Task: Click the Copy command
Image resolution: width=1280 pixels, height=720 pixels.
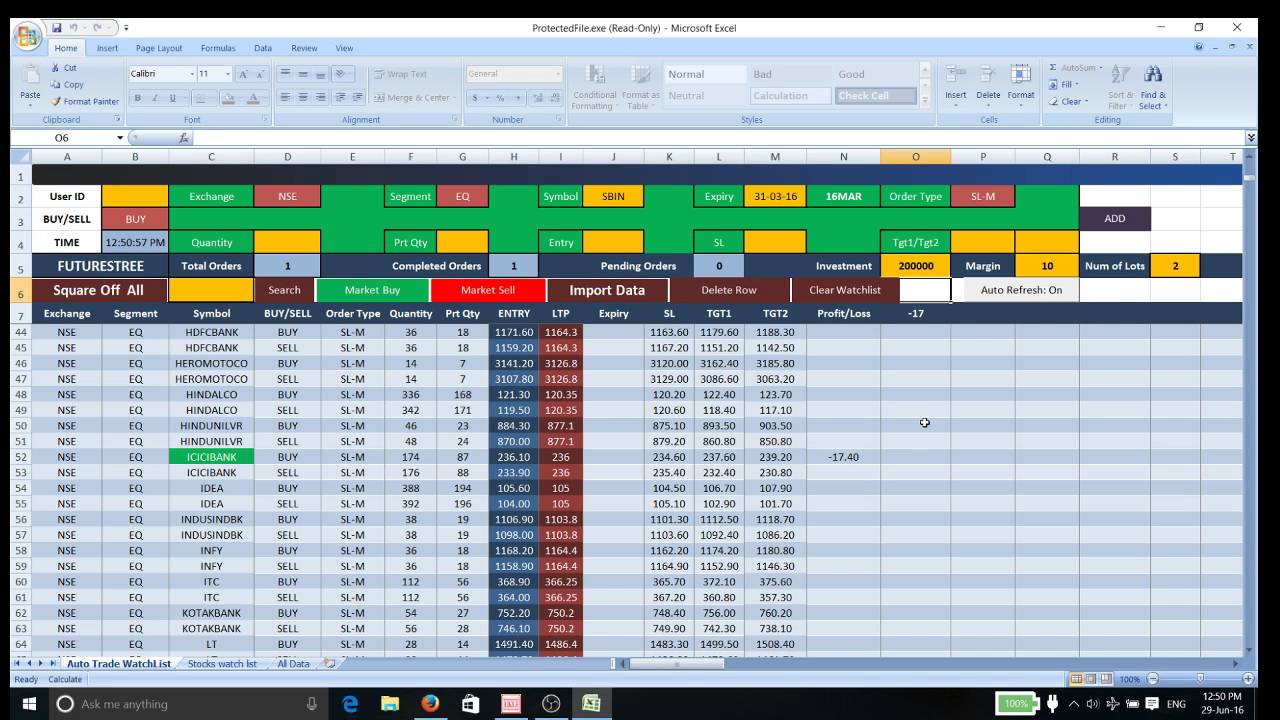Action: point(67,85)
